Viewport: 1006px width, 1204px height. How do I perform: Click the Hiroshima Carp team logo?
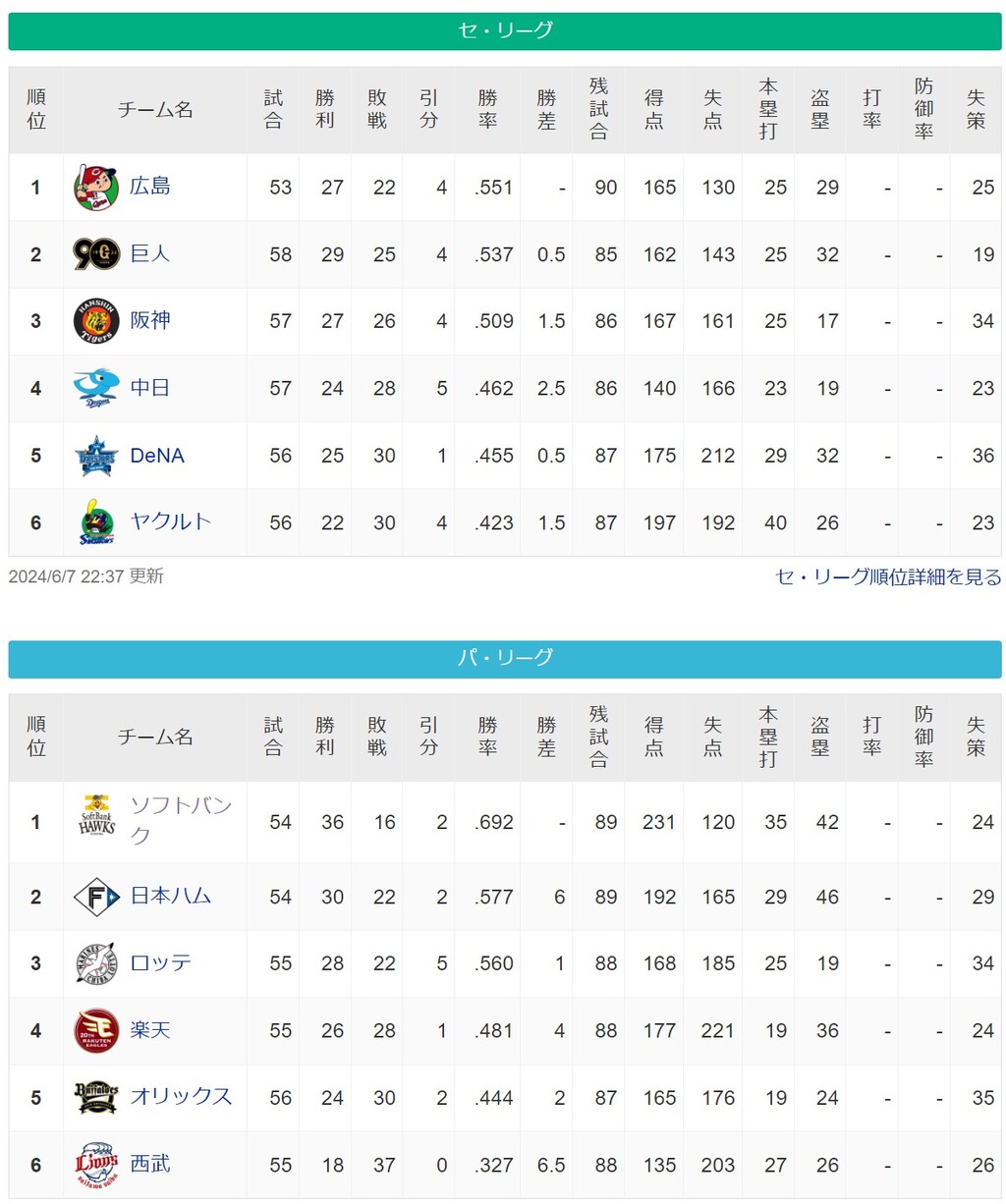pos(96,188)
